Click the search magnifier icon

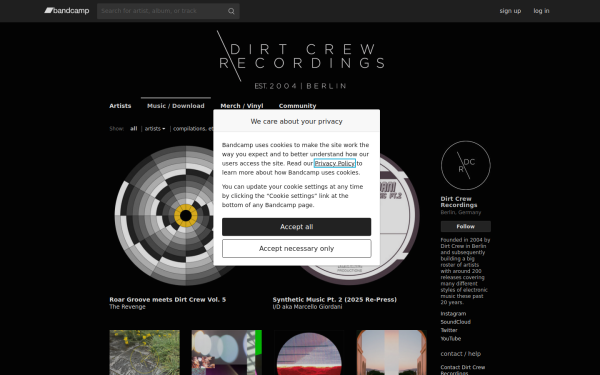(x=231, y=11)
